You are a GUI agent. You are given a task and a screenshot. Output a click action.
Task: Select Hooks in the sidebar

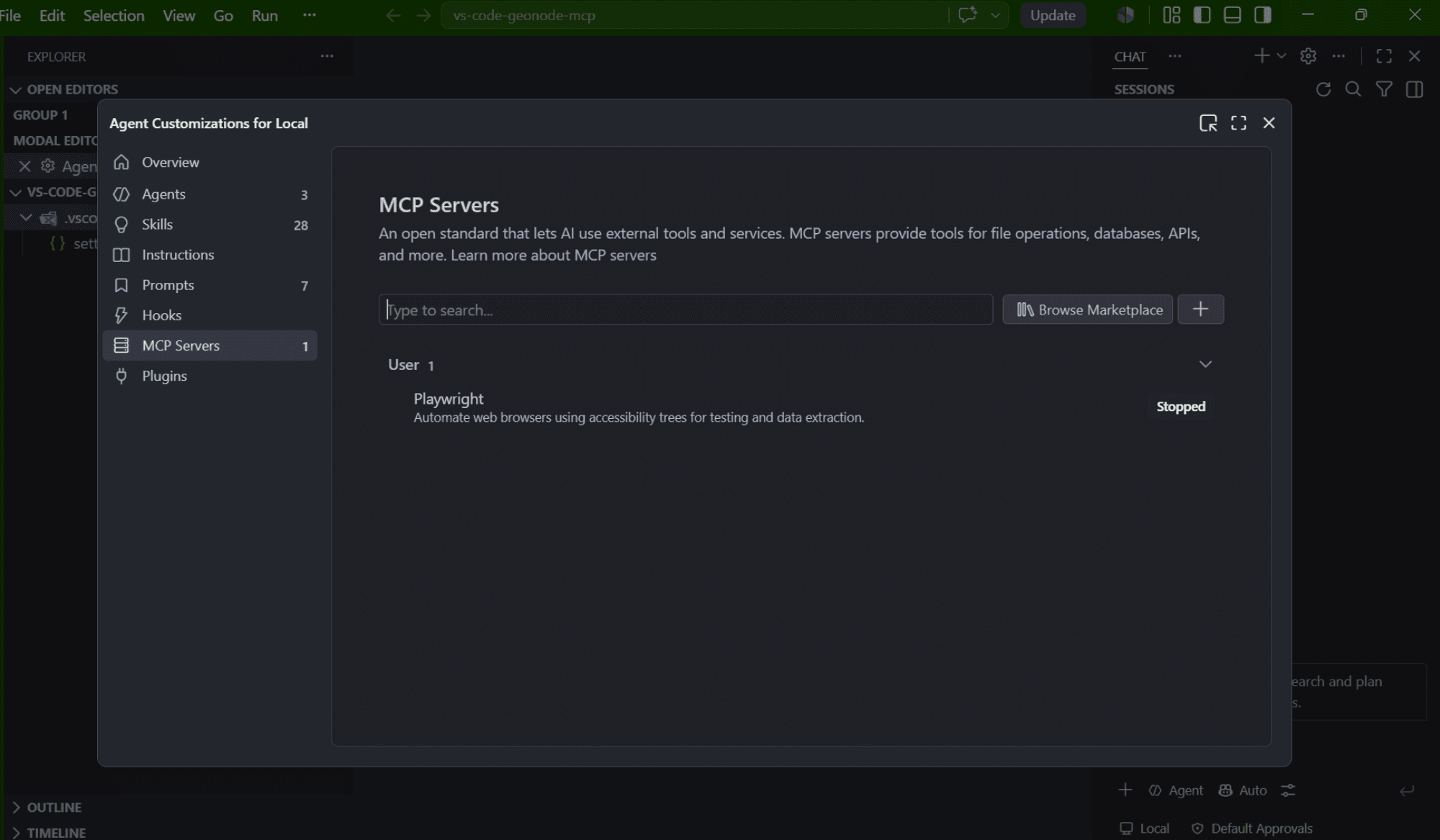click(210, 315)
